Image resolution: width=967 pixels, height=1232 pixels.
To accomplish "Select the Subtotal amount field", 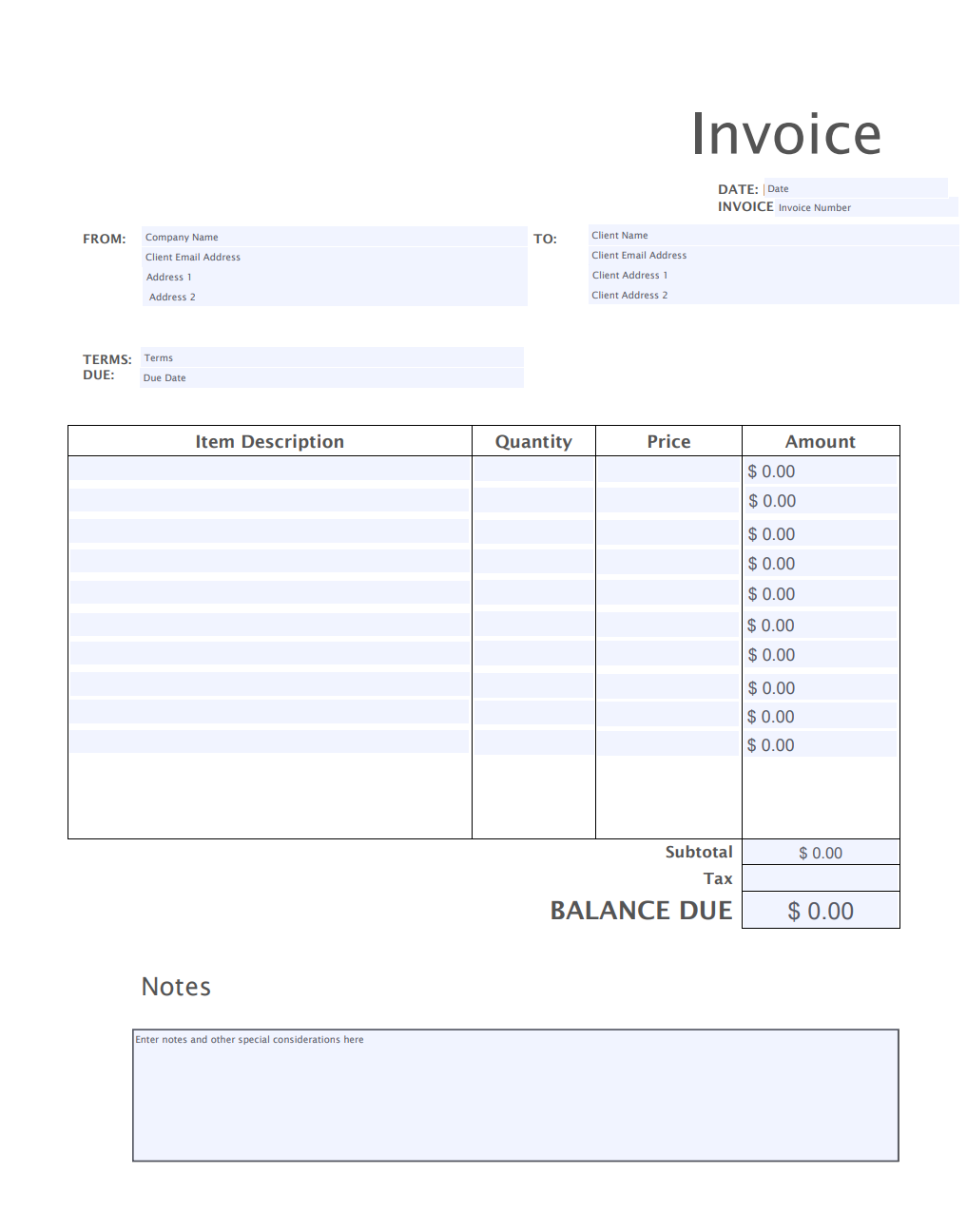I will tap(821, 853).
